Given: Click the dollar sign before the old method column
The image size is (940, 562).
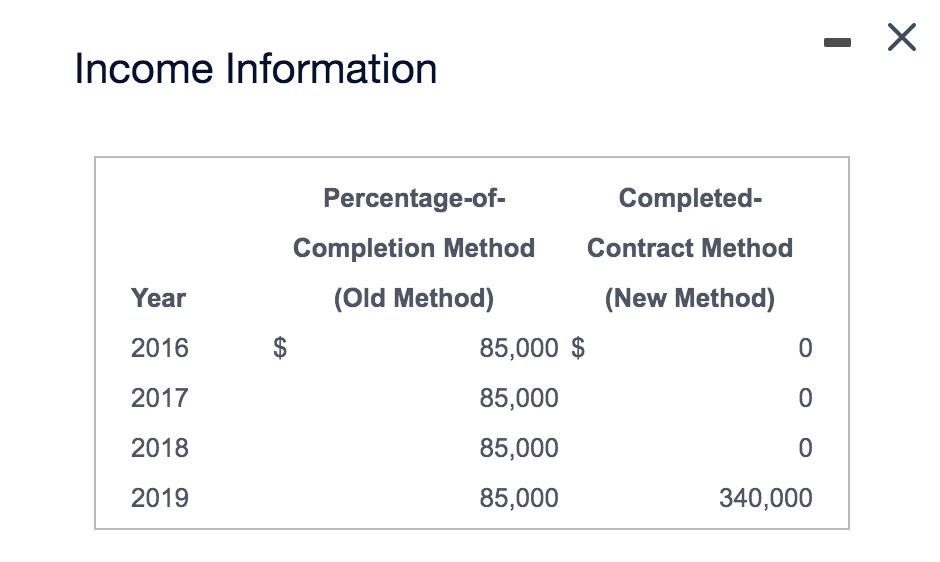Looking at the screenshot, I should pos(281,348).
